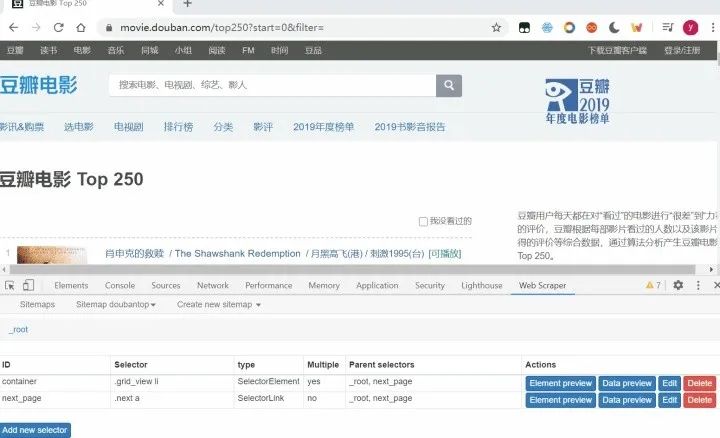
Task: Open the blue globe extension icon
Action: pos(547,28)
